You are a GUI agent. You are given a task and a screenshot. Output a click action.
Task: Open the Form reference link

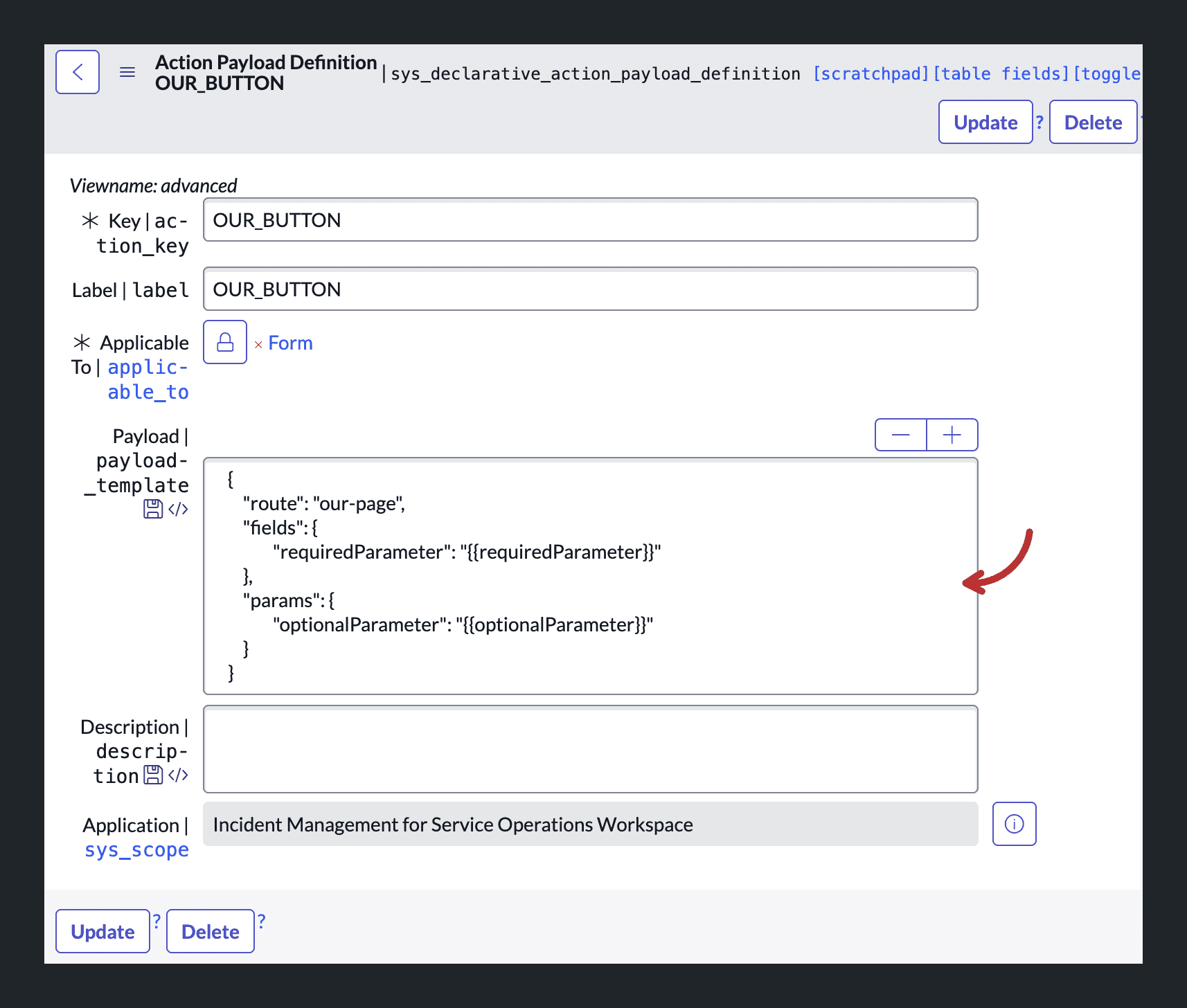[290, 343]
